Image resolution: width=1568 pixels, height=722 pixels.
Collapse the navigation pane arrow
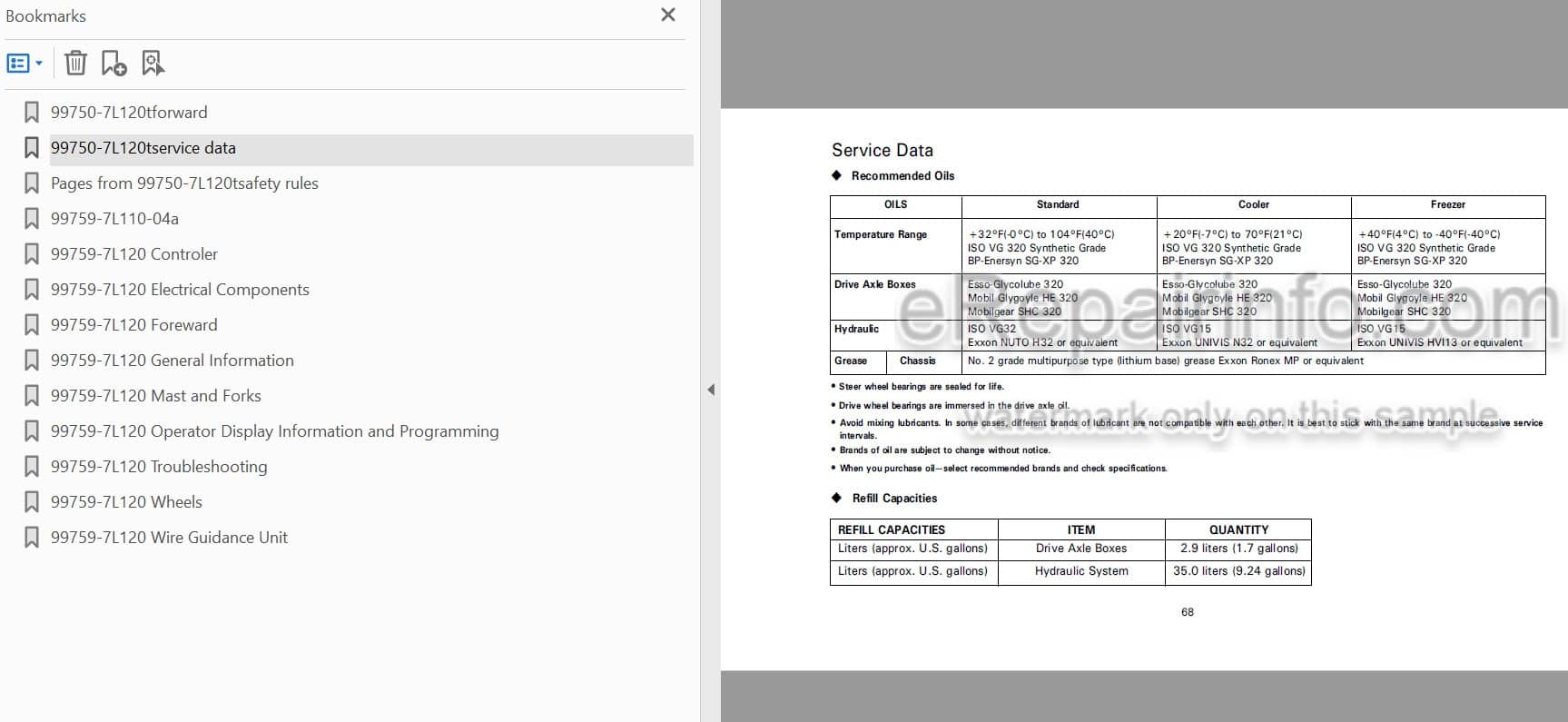coord(711,390)
